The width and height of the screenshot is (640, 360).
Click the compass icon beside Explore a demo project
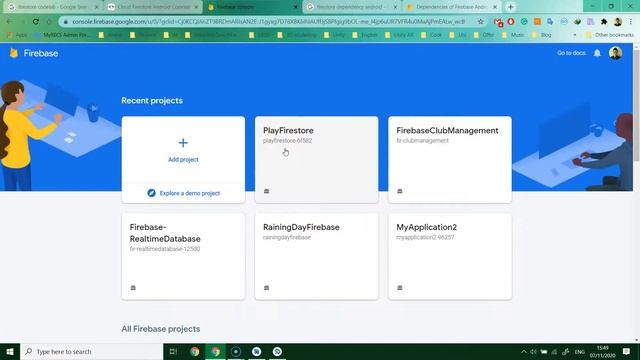[151, 193]
